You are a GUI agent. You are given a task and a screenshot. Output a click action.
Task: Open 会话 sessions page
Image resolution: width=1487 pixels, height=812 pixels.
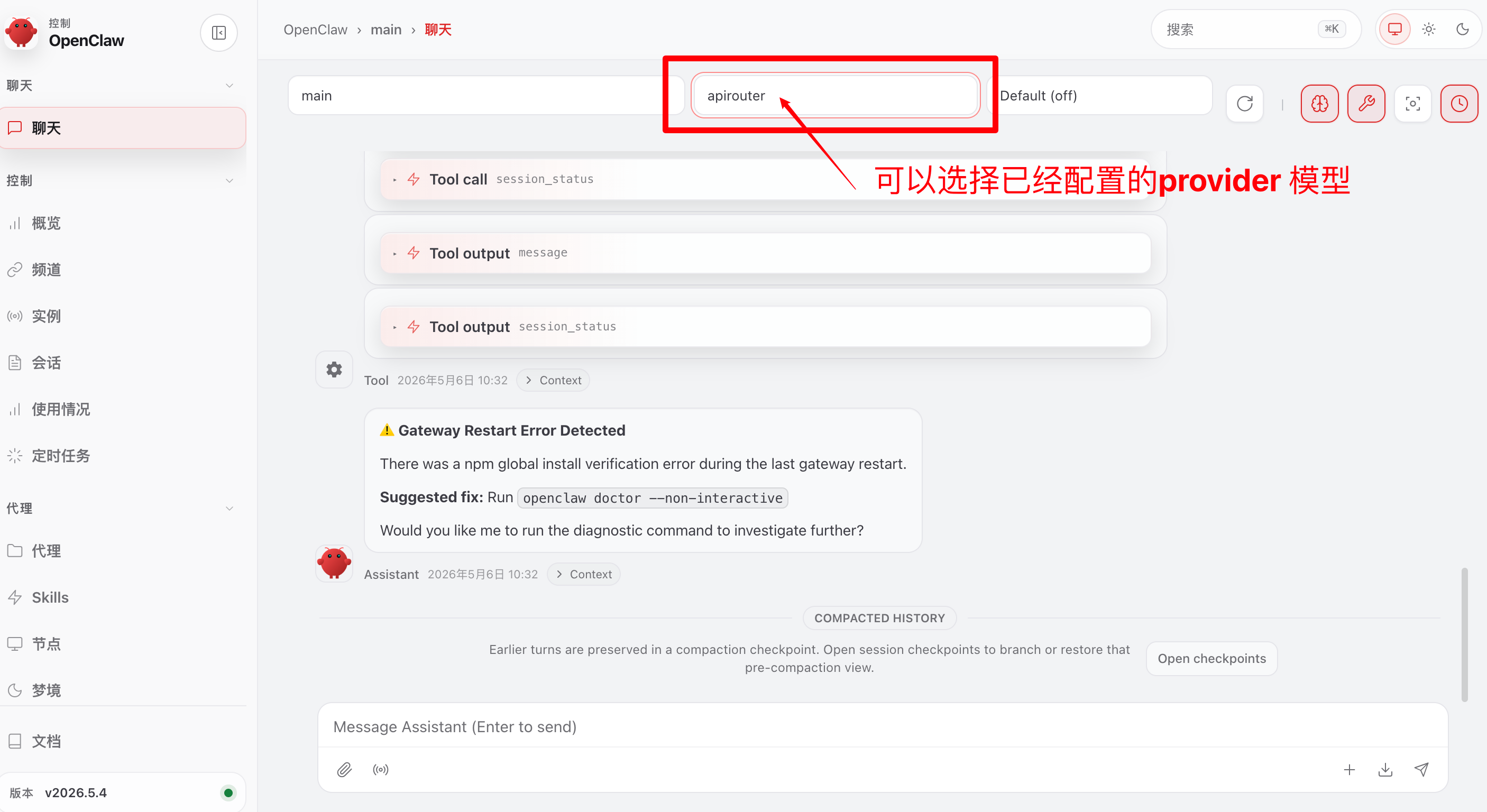point(123,363)
